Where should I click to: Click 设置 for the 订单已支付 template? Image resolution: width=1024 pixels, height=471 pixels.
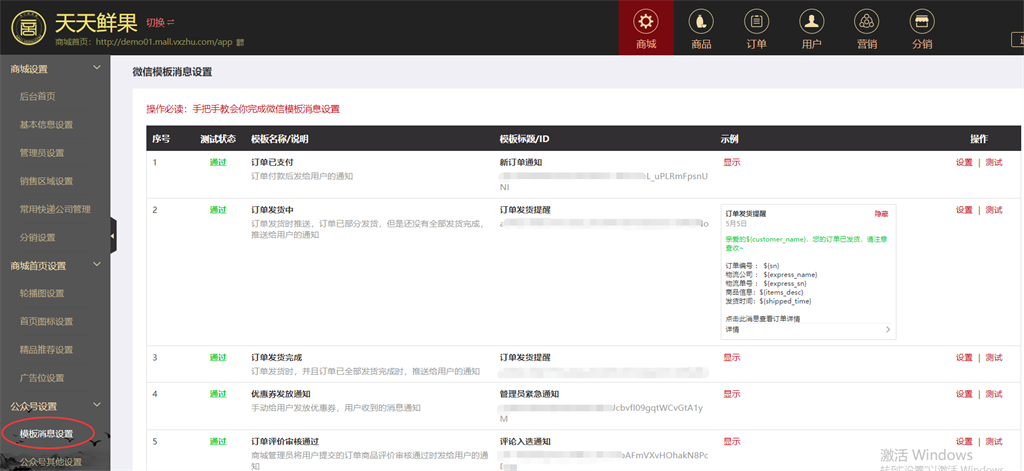click(963, 162)
